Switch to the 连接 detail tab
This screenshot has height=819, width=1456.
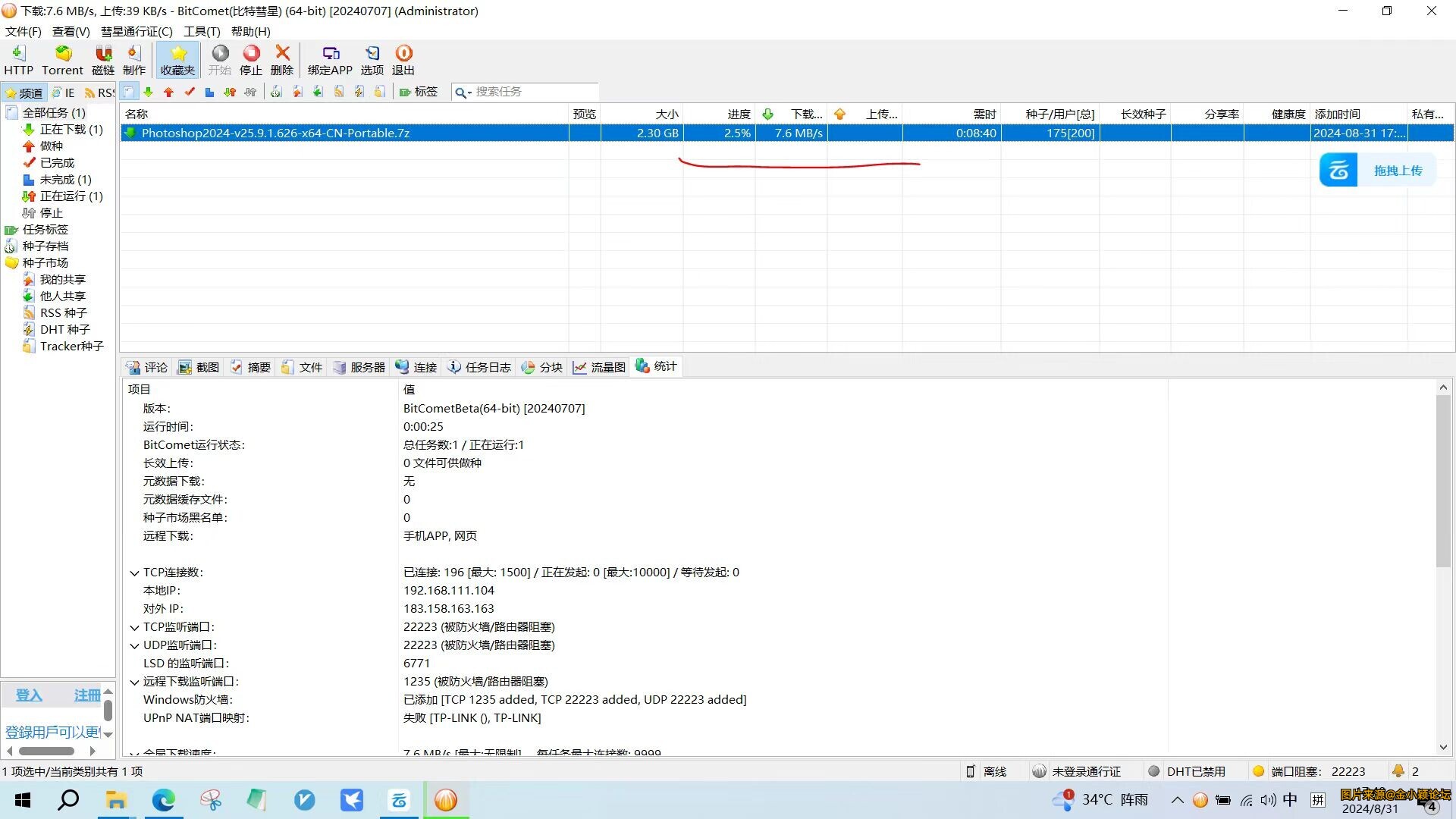click(x=416, y=367)
